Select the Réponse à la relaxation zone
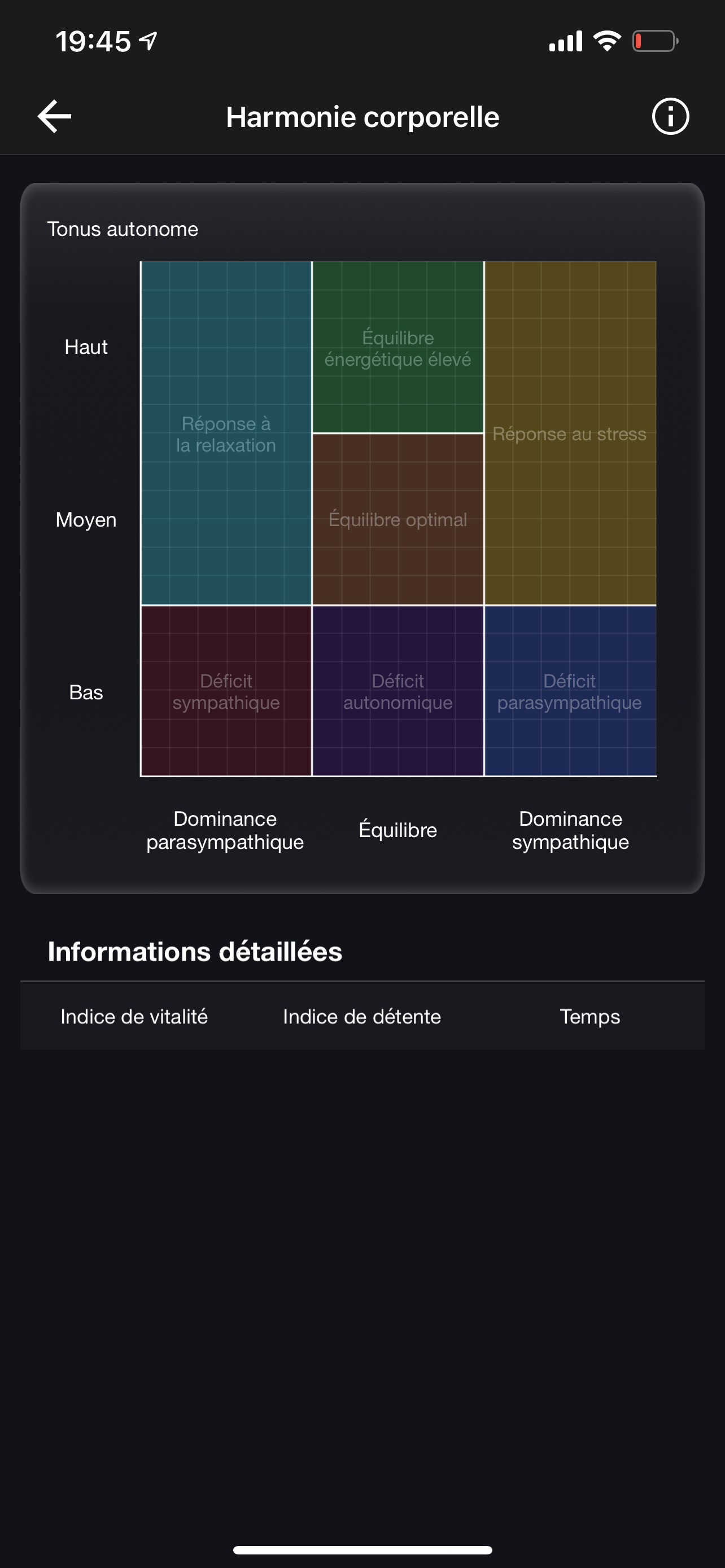This screenshot has height=1568, width=725. point(226,433)
